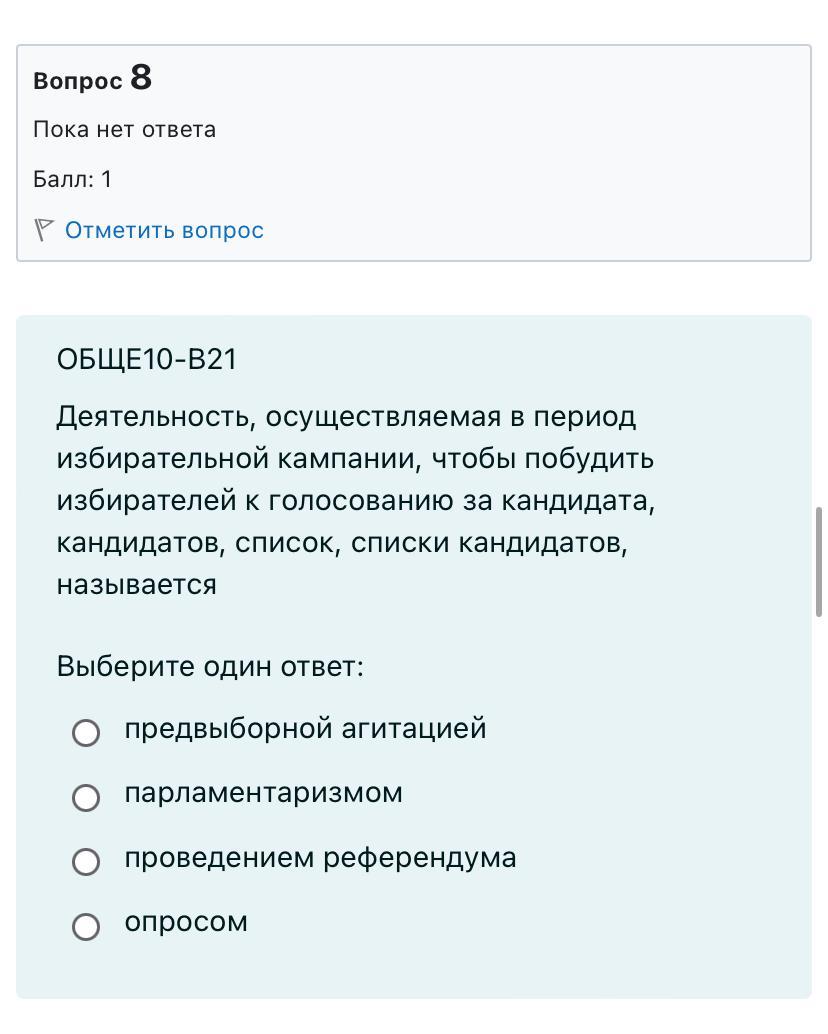
Task: Click the парламентаризмом answer text
Action: click(263, 793)
